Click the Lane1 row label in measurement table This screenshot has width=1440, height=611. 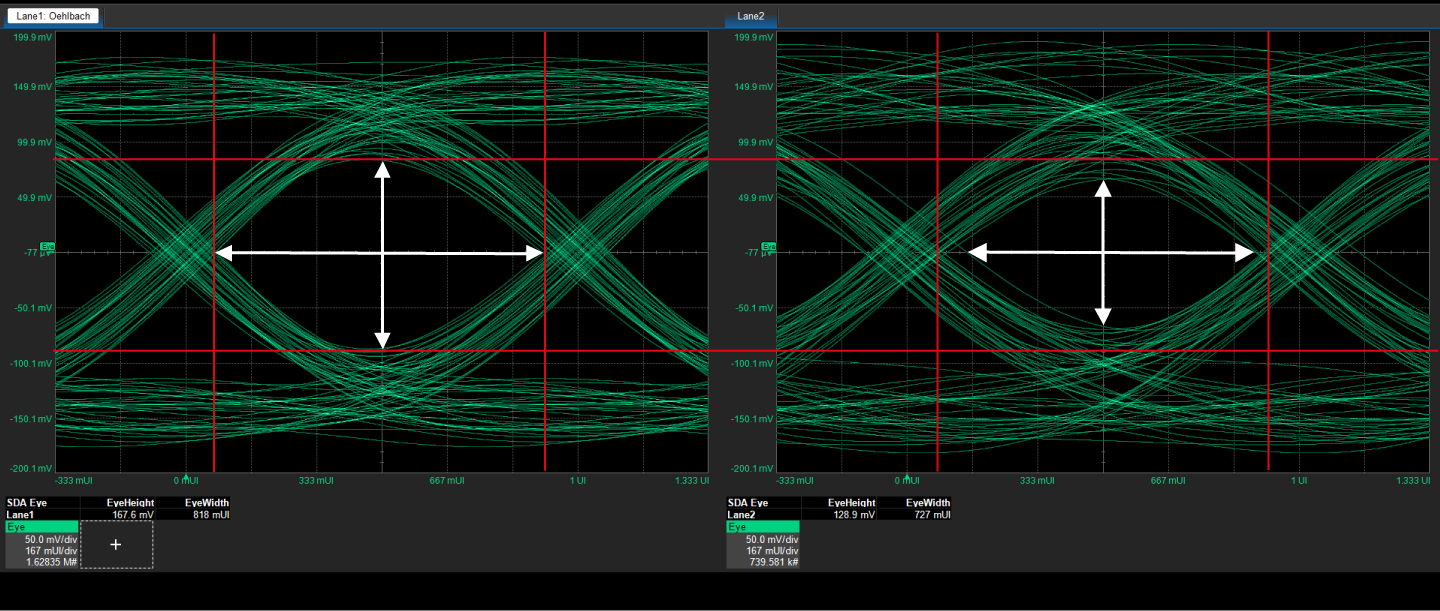pos(21,515)
